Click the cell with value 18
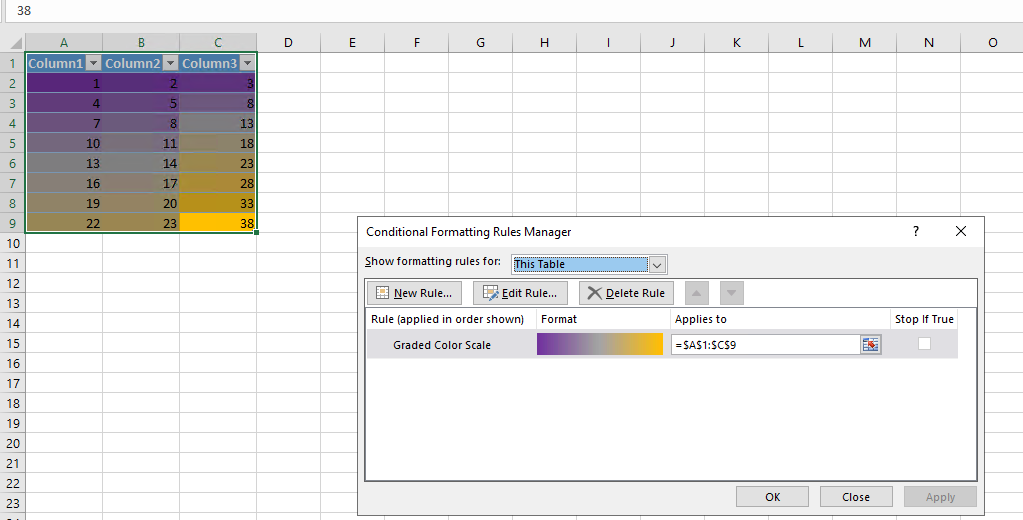The width and height of the screenshot is (1023, 520). [x=218, y=144]
